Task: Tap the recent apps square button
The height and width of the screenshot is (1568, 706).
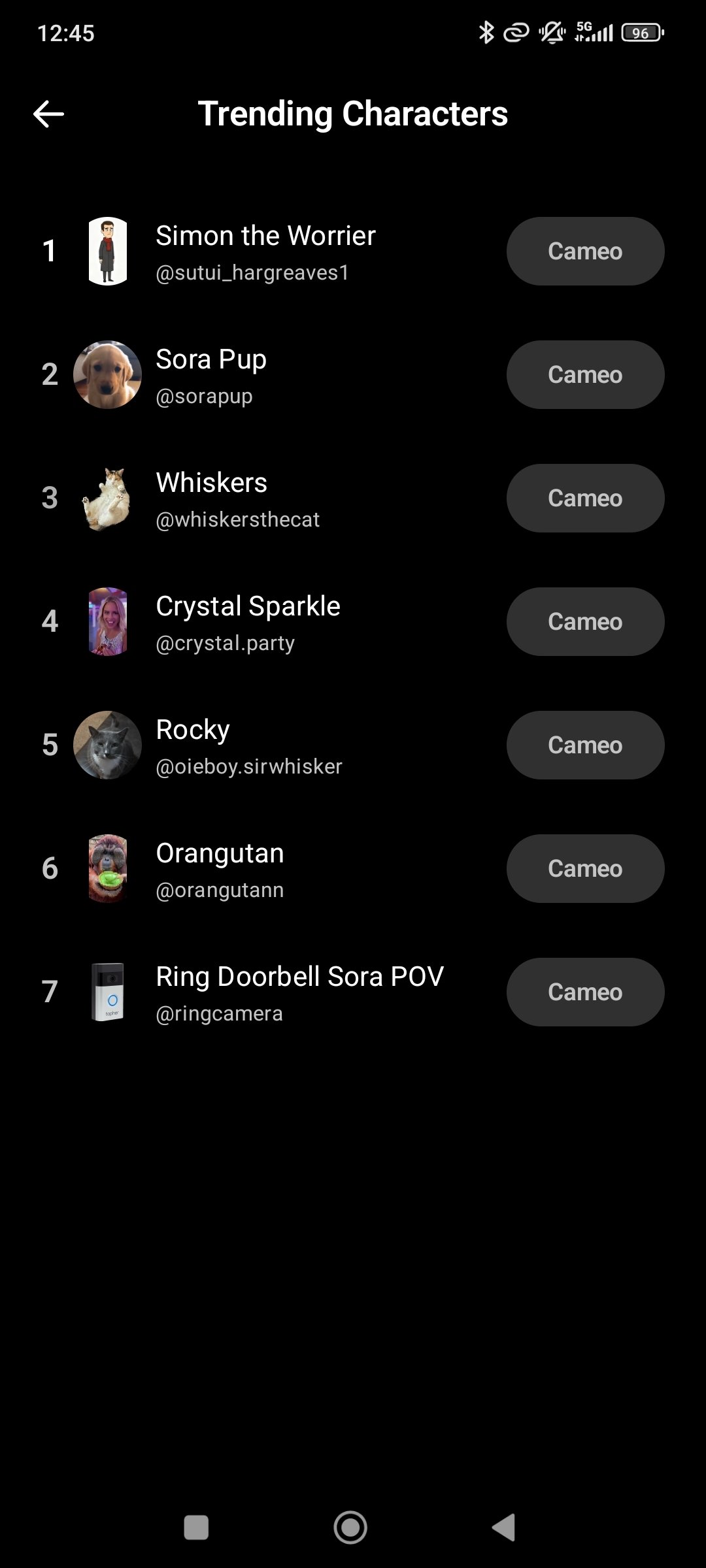Action: pos(196,1527)
